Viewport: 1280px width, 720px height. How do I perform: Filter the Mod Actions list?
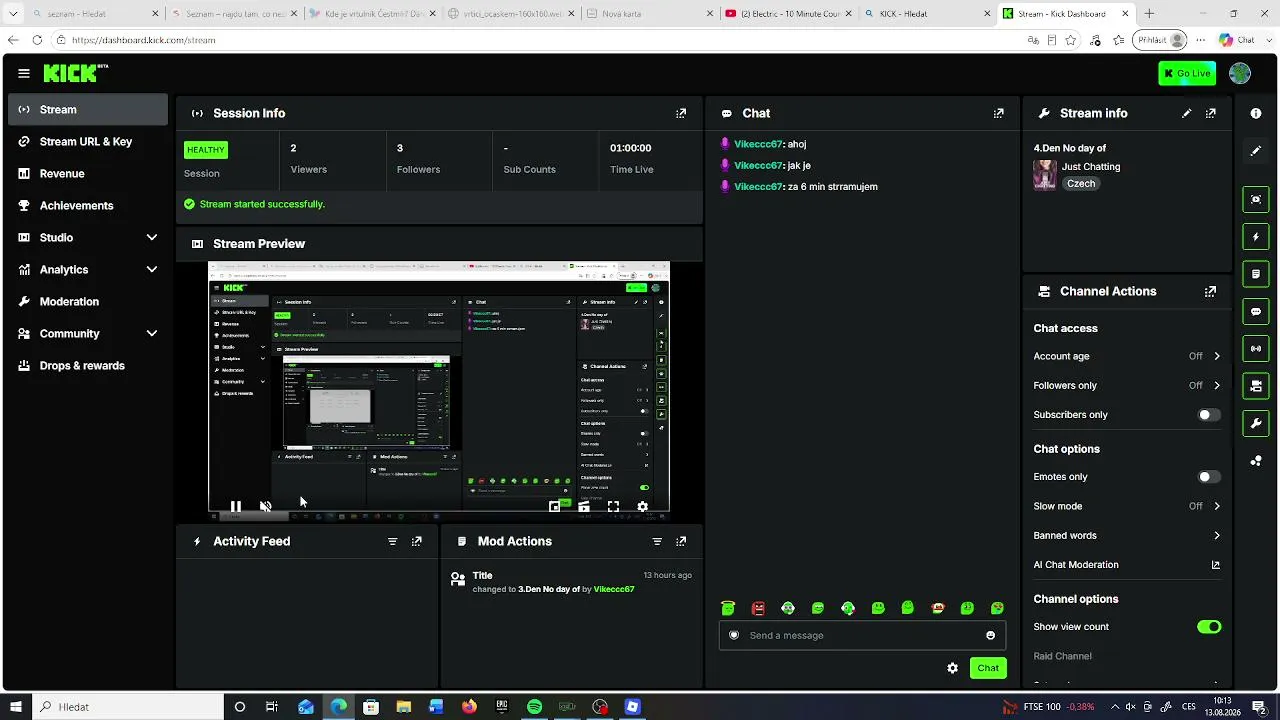(657, 541)
